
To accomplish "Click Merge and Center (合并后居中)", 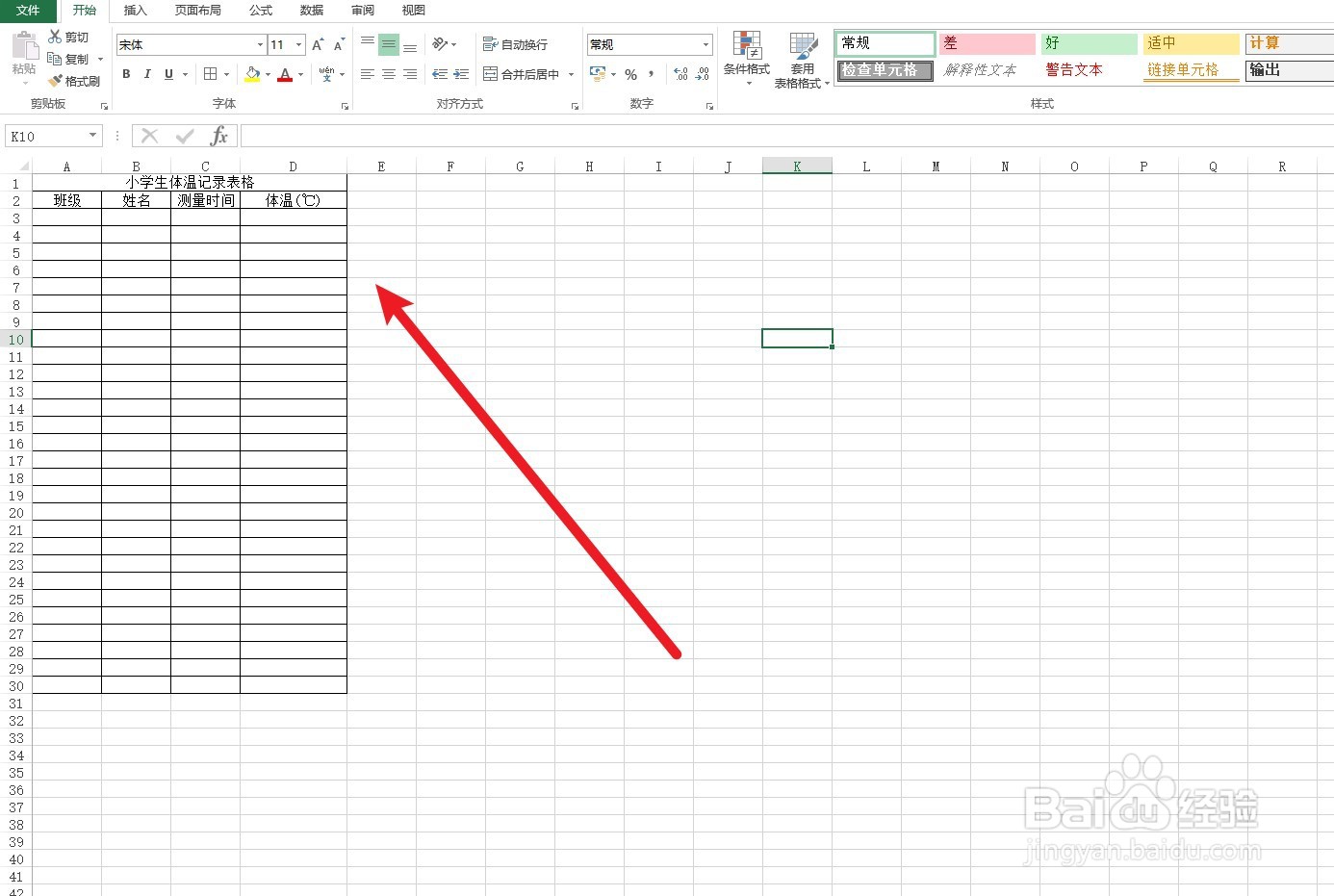I will (x=521, y=74).
